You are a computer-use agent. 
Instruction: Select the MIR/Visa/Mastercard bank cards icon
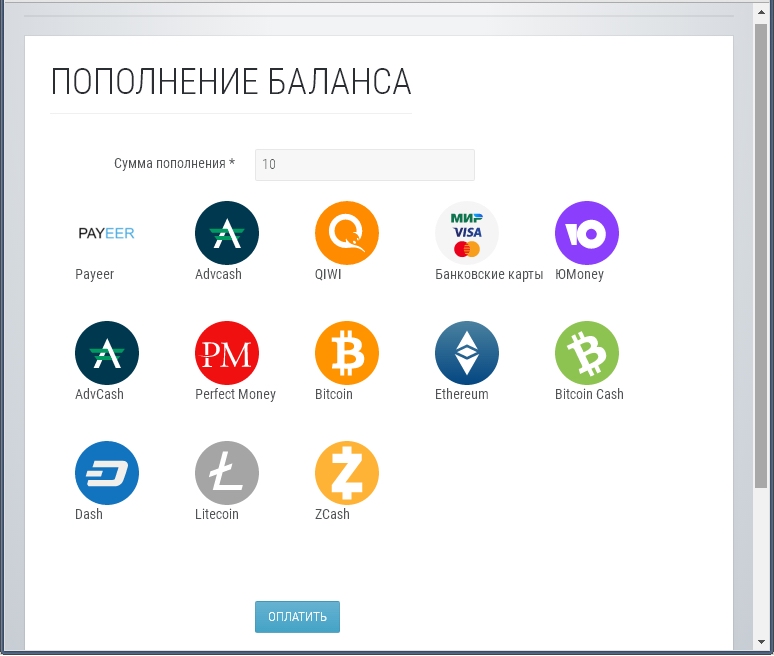(x=466, y=233)
